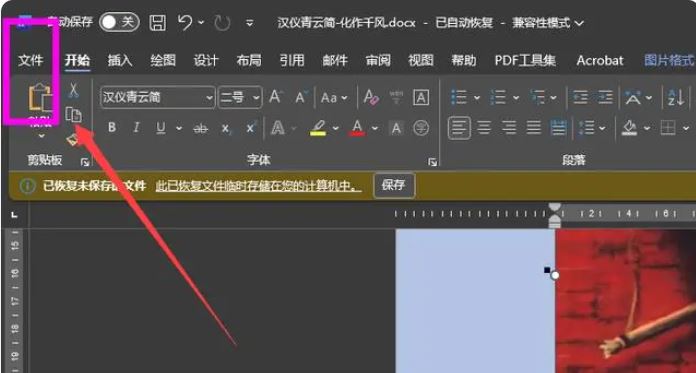Open the clipboard (剪贴板) dialog launcher
The width and height of the screenshot is (696, 373).
pyautogui.click(x=85, y=163)
